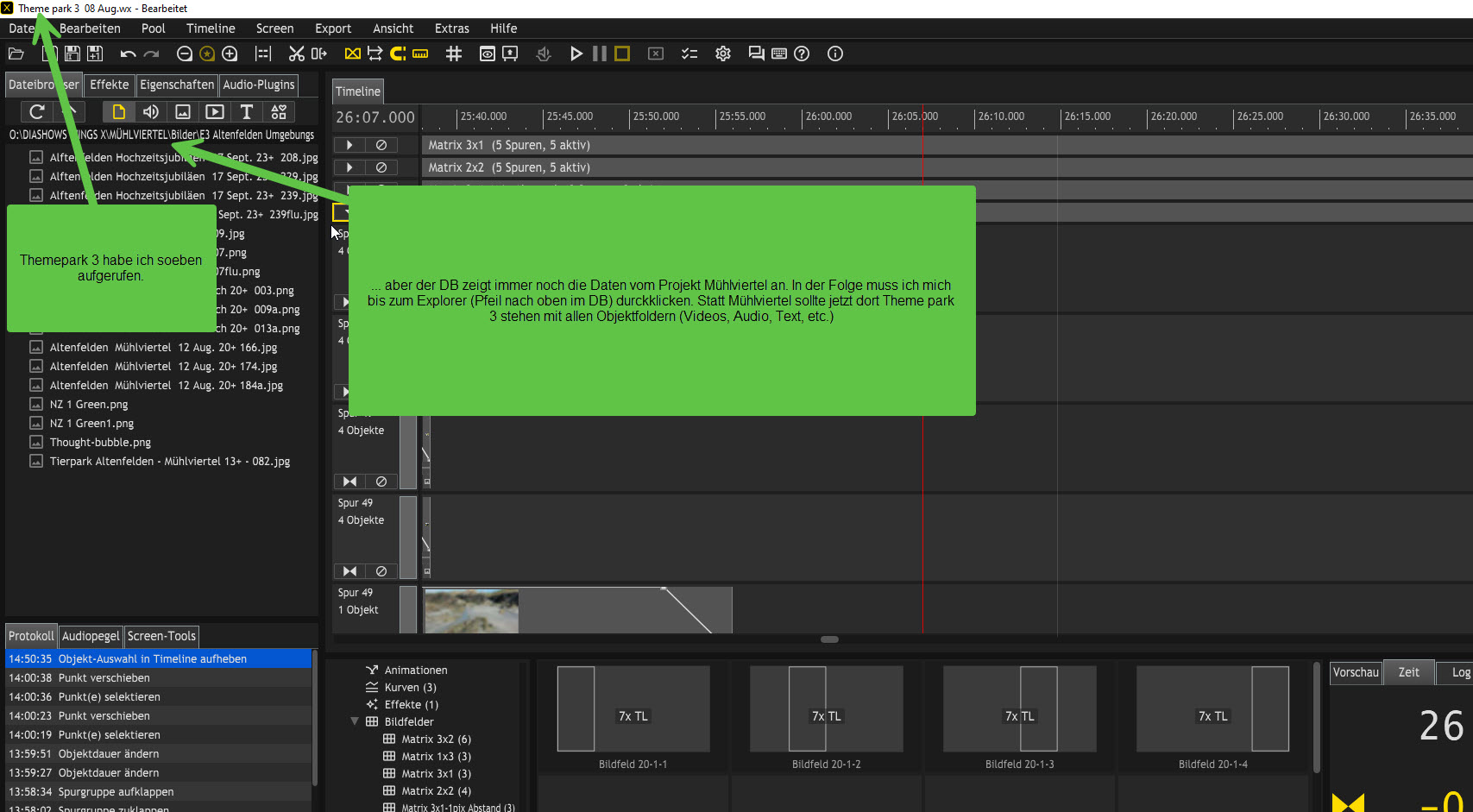Click the presentation screen icon
Viewport: 1473px width, 812px height.
coord(510,54)
